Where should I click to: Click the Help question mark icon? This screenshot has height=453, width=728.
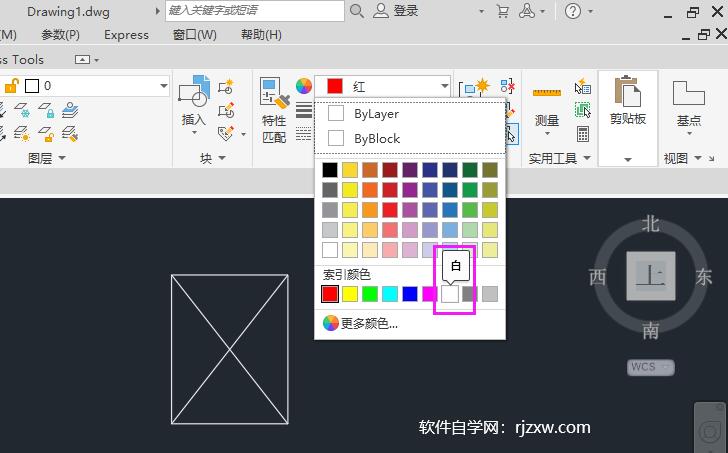pyautogui.click(x=573, y=11)
